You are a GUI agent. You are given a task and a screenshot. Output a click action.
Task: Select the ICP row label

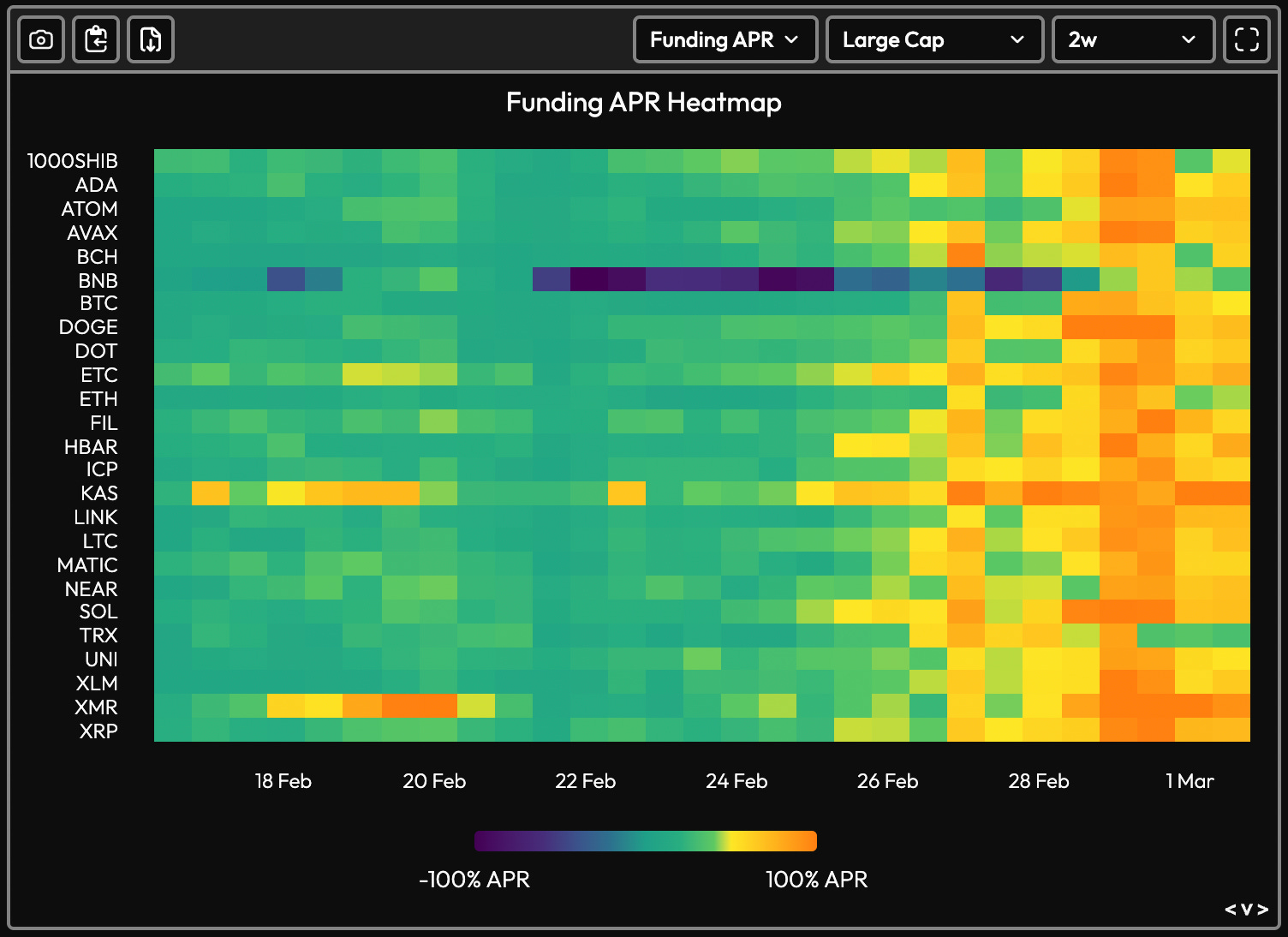pyautogui.click(x=101, y=469)
